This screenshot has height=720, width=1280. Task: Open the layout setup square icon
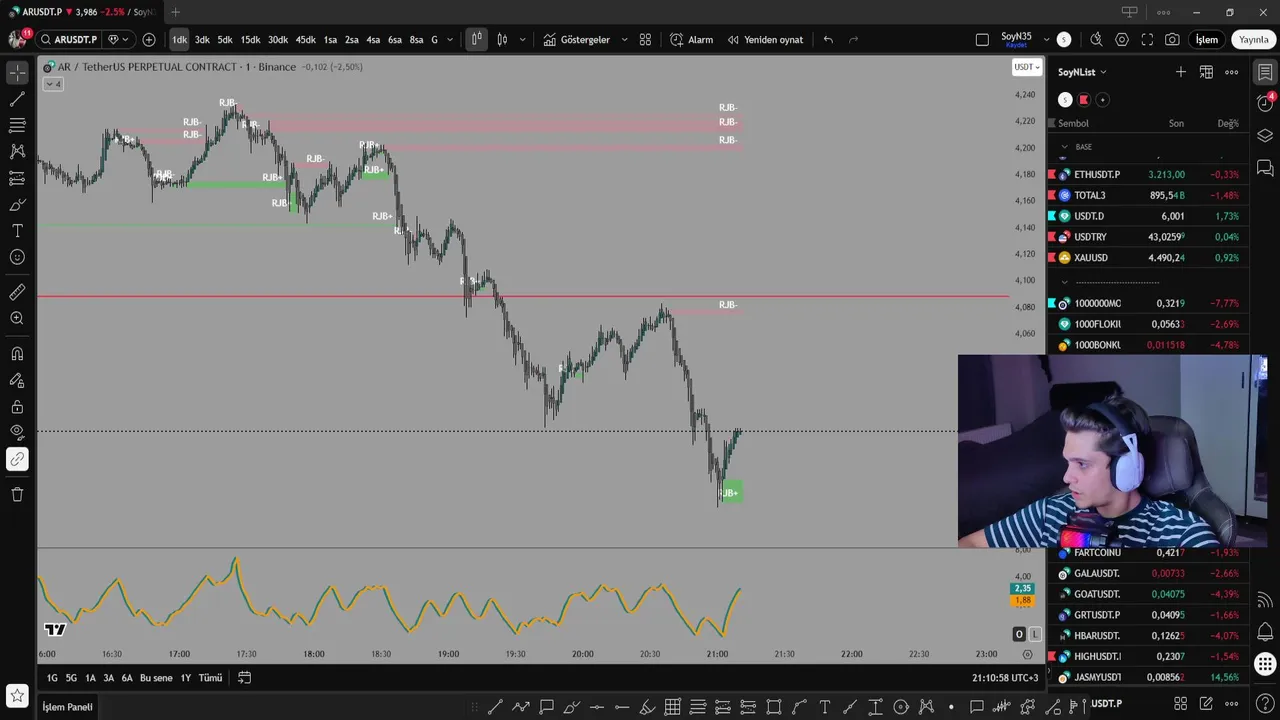tap(982, 40)
